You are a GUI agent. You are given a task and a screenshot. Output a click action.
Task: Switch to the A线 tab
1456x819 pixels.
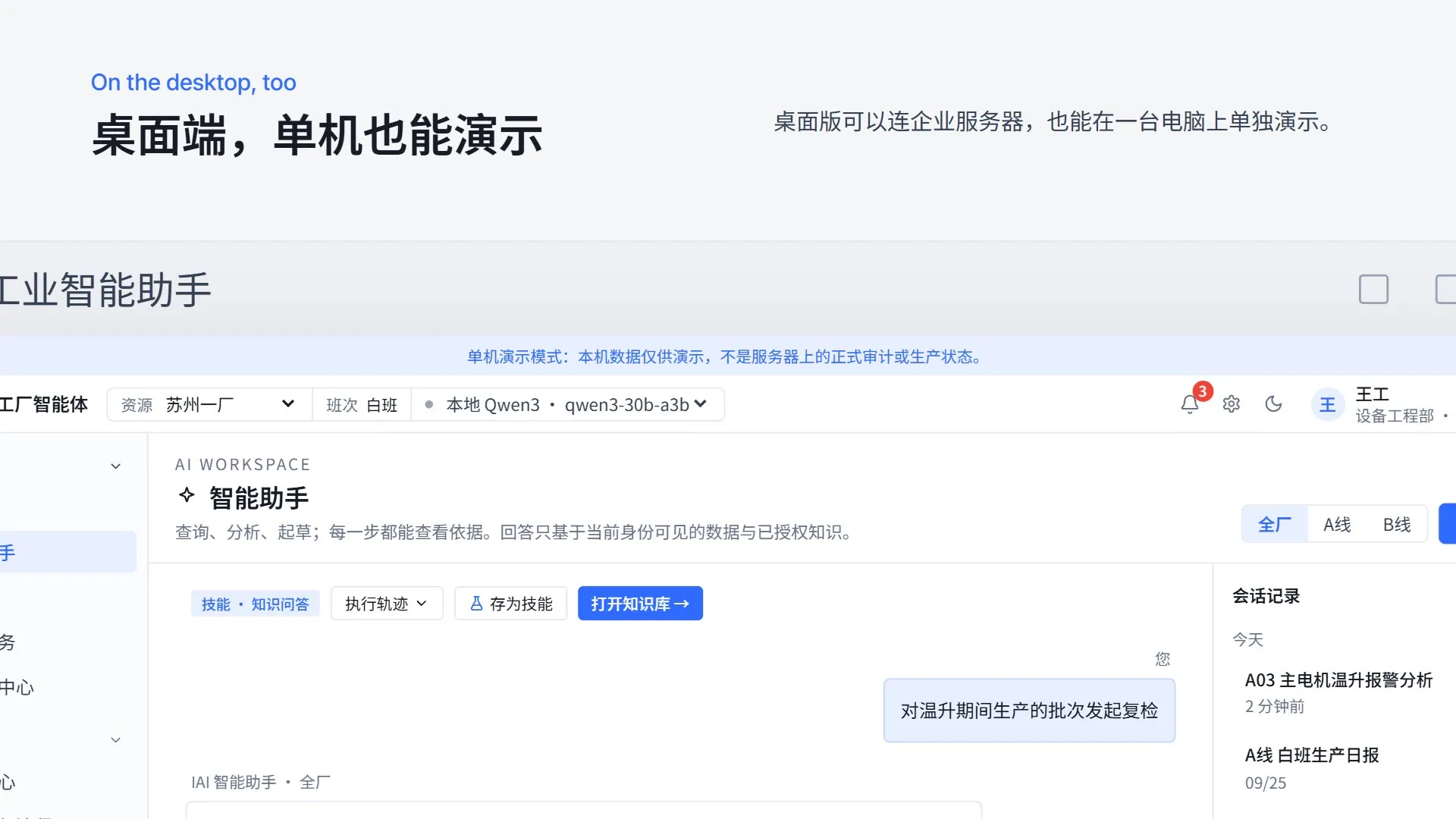coord(1337,524)
